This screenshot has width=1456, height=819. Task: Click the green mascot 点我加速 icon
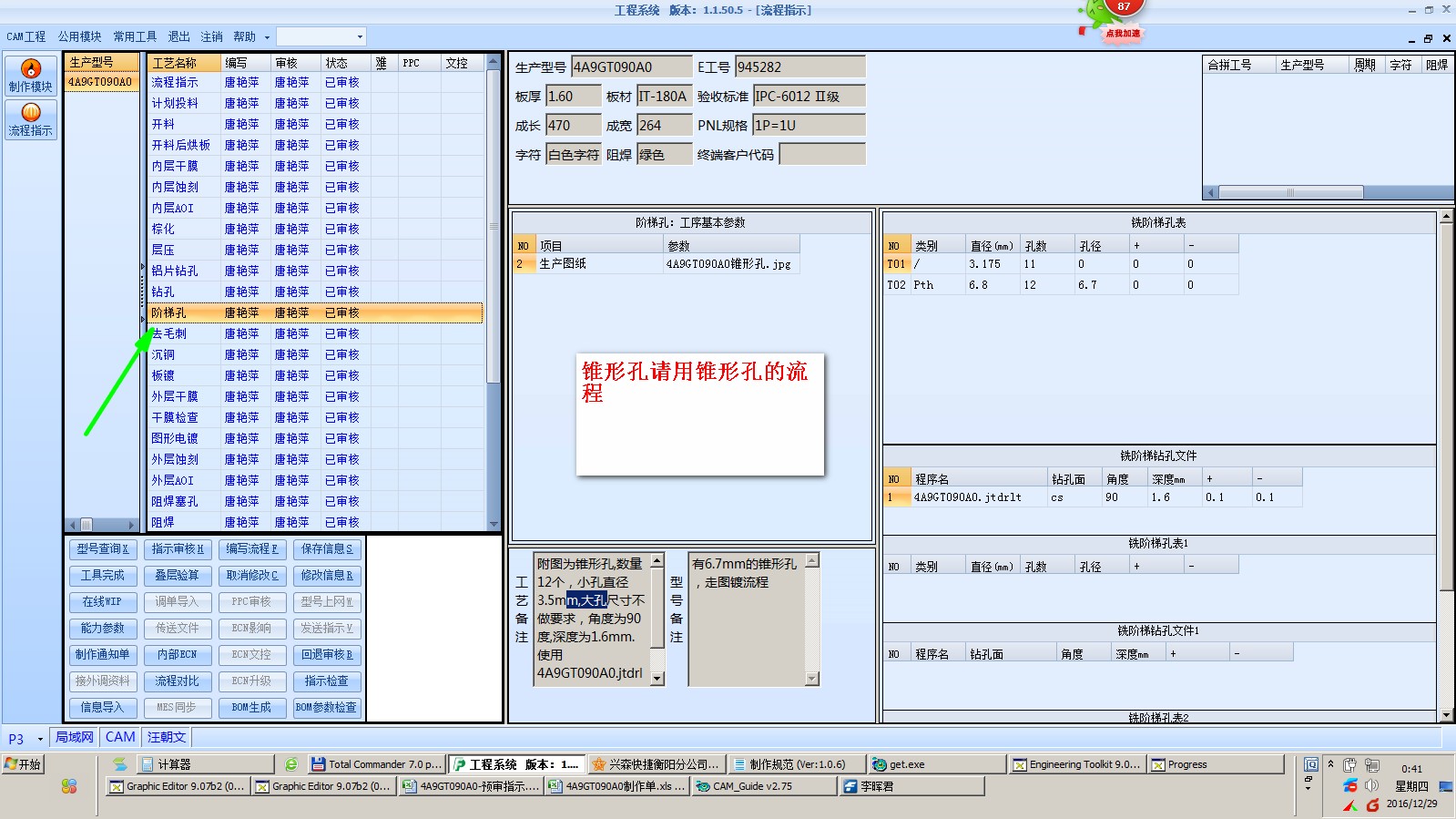tap(1113, 20)
